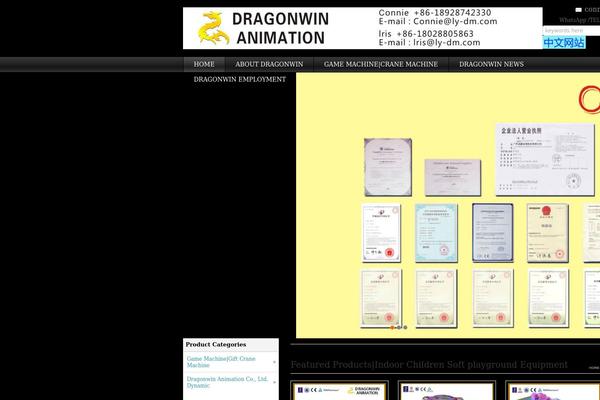
Task: Click the golden dragon logo
Action: [x=214, y=28]
